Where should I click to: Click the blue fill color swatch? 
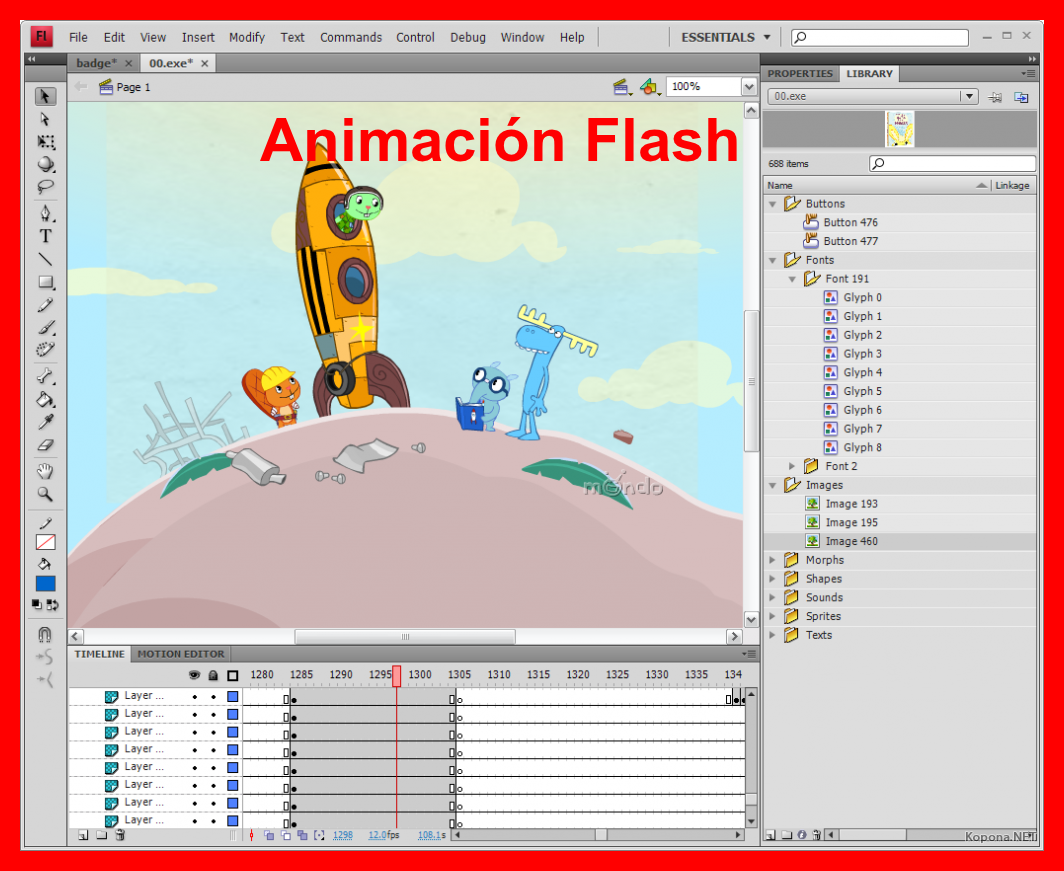(45, 584)
